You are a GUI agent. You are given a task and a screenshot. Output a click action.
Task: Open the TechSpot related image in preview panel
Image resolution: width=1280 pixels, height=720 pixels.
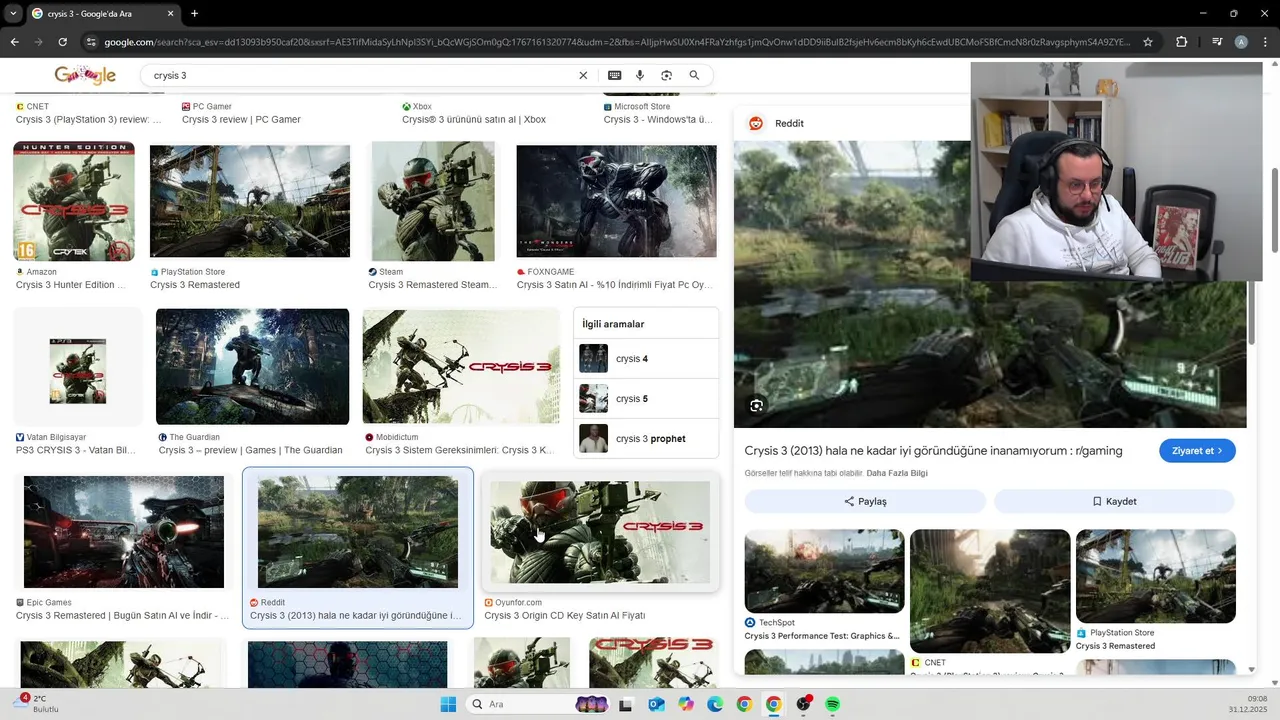point(824,571)
